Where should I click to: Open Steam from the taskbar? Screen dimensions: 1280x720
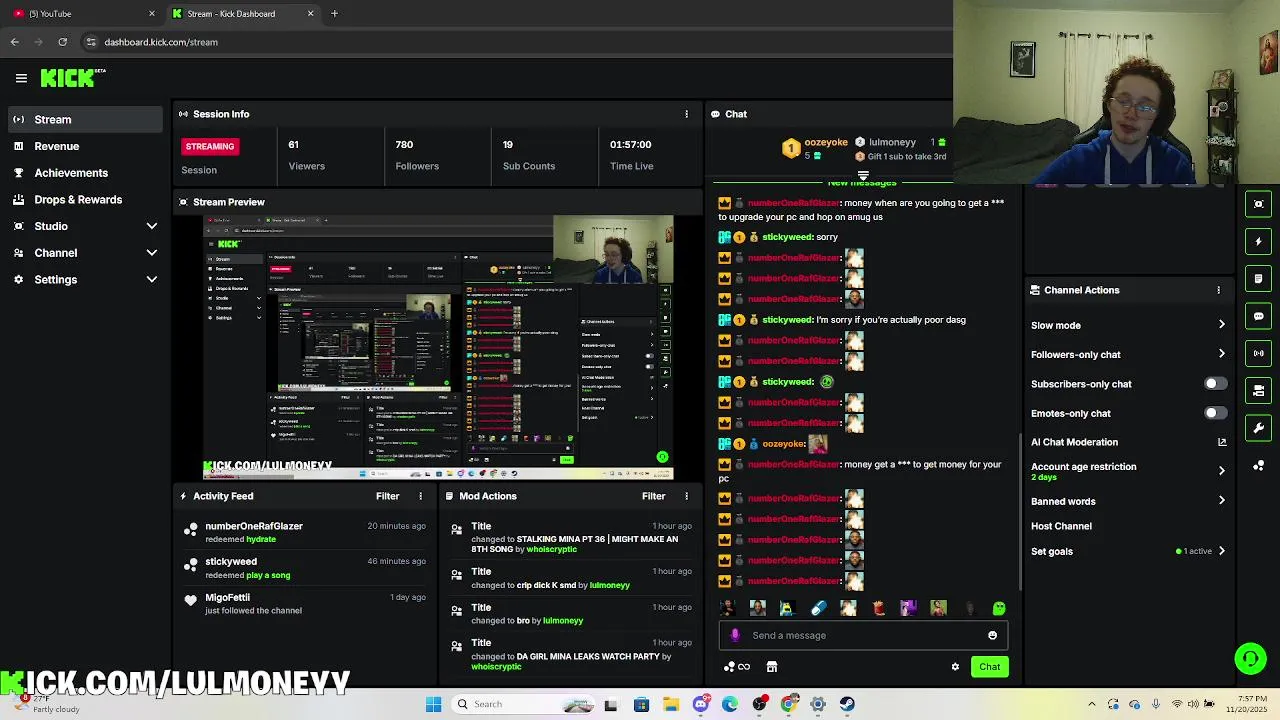click(848, 704)
